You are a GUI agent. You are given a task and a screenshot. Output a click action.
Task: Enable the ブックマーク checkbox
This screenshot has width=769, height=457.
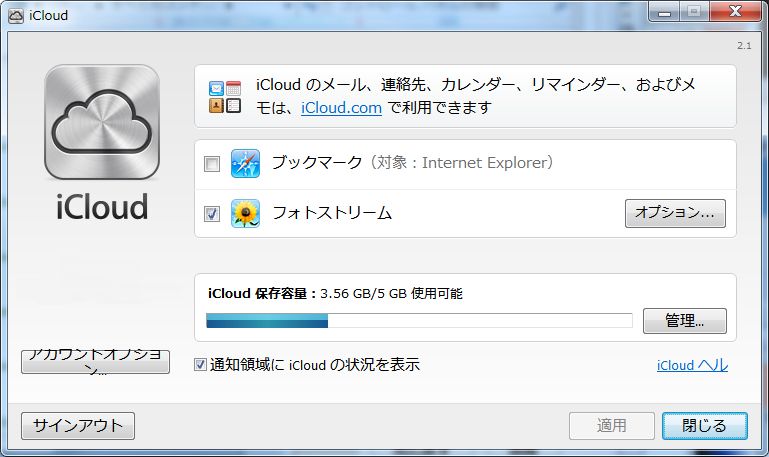click(x=212, y=164)
